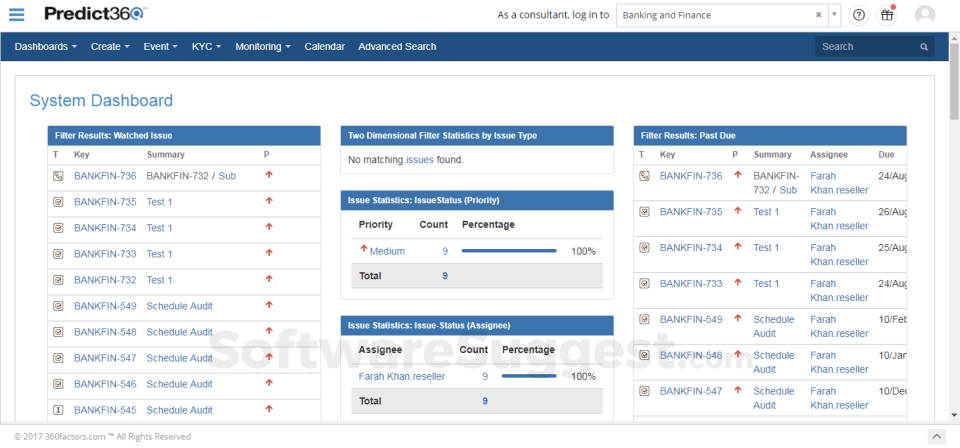Click the priority arrow for BANKFIN-735 in Watched Issue
Viewport: 960px width, 448px height.
(x=268, y=201)
